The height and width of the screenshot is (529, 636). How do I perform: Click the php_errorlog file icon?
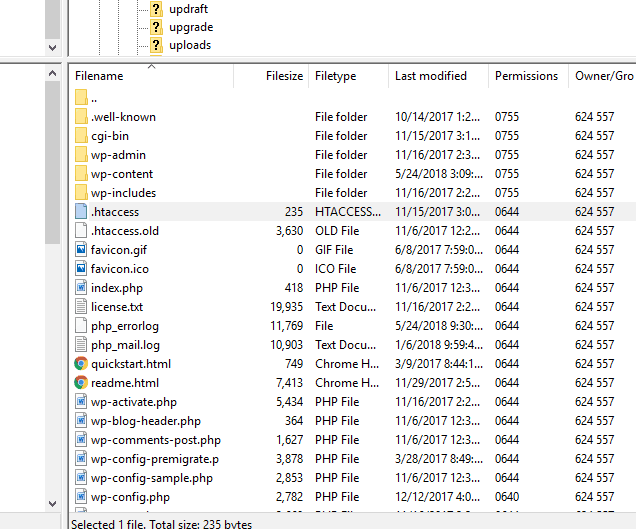point(81,326)
